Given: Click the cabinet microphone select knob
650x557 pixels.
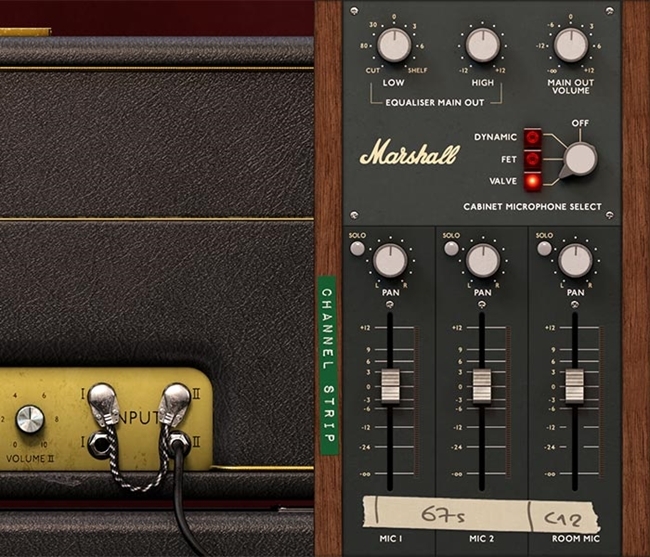Looking at the screenshot, I should click(x=579, y=160).
